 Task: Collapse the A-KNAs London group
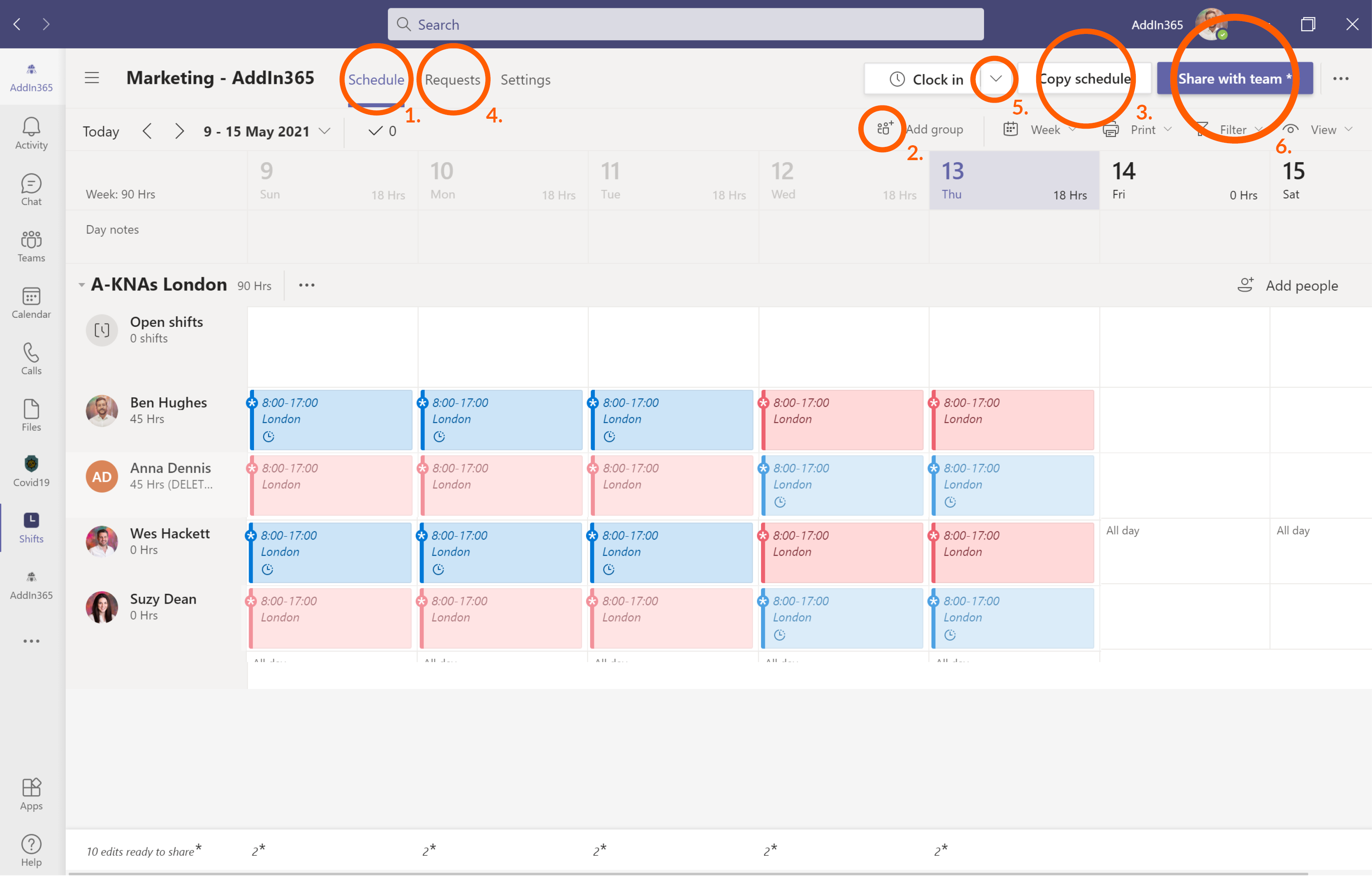tap(81, 284)
